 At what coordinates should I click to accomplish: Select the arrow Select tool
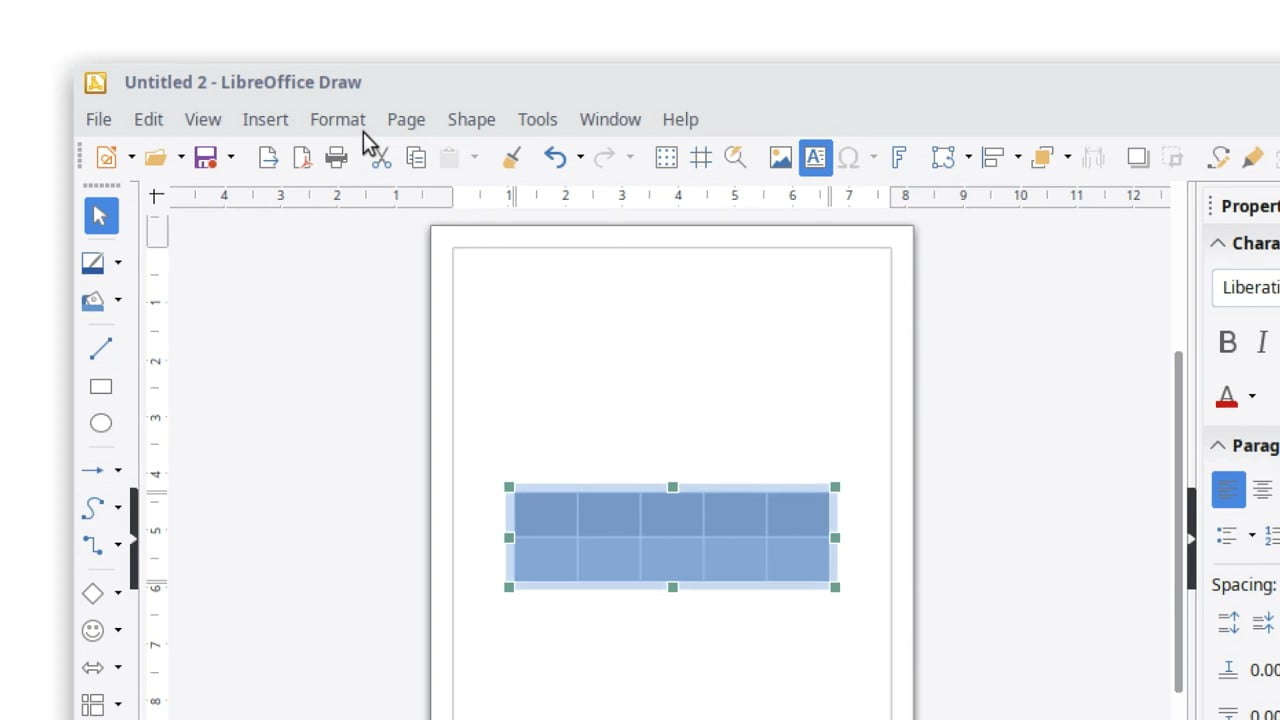click(x=101, y=216)
